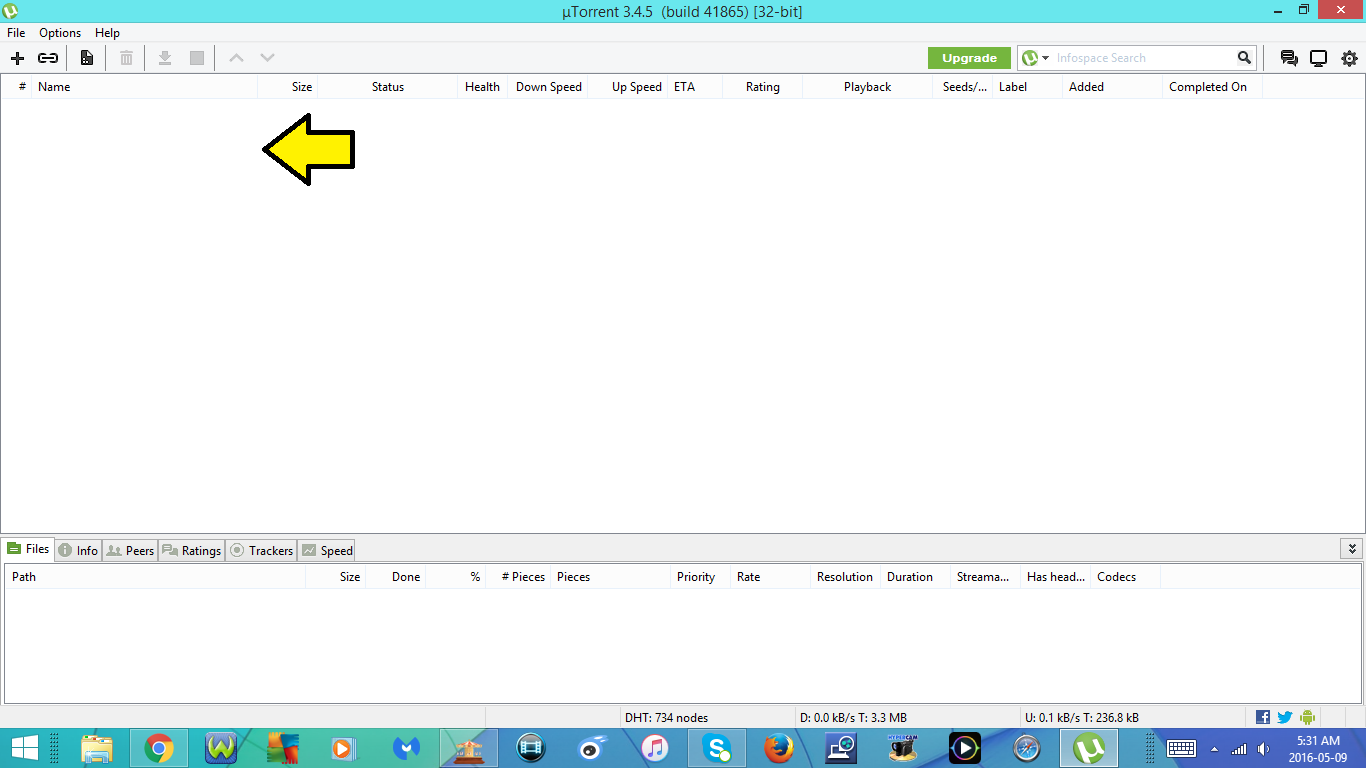Click the Codecs column header
Viewport: 1366px width, 768px height.
tap(1125, 577)
